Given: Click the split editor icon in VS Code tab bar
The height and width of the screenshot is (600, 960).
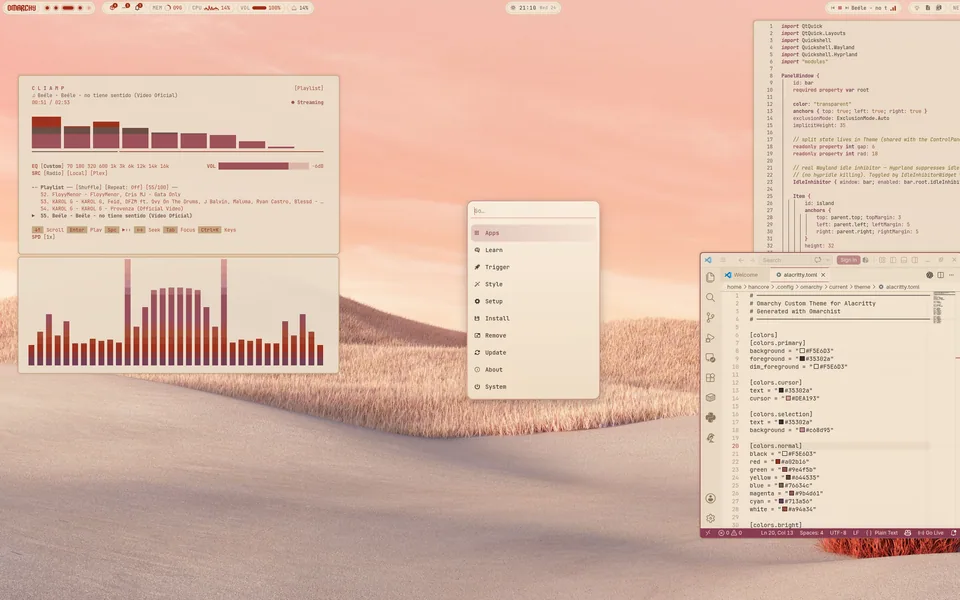Looking at the screenshot, I should coord(940,275).
